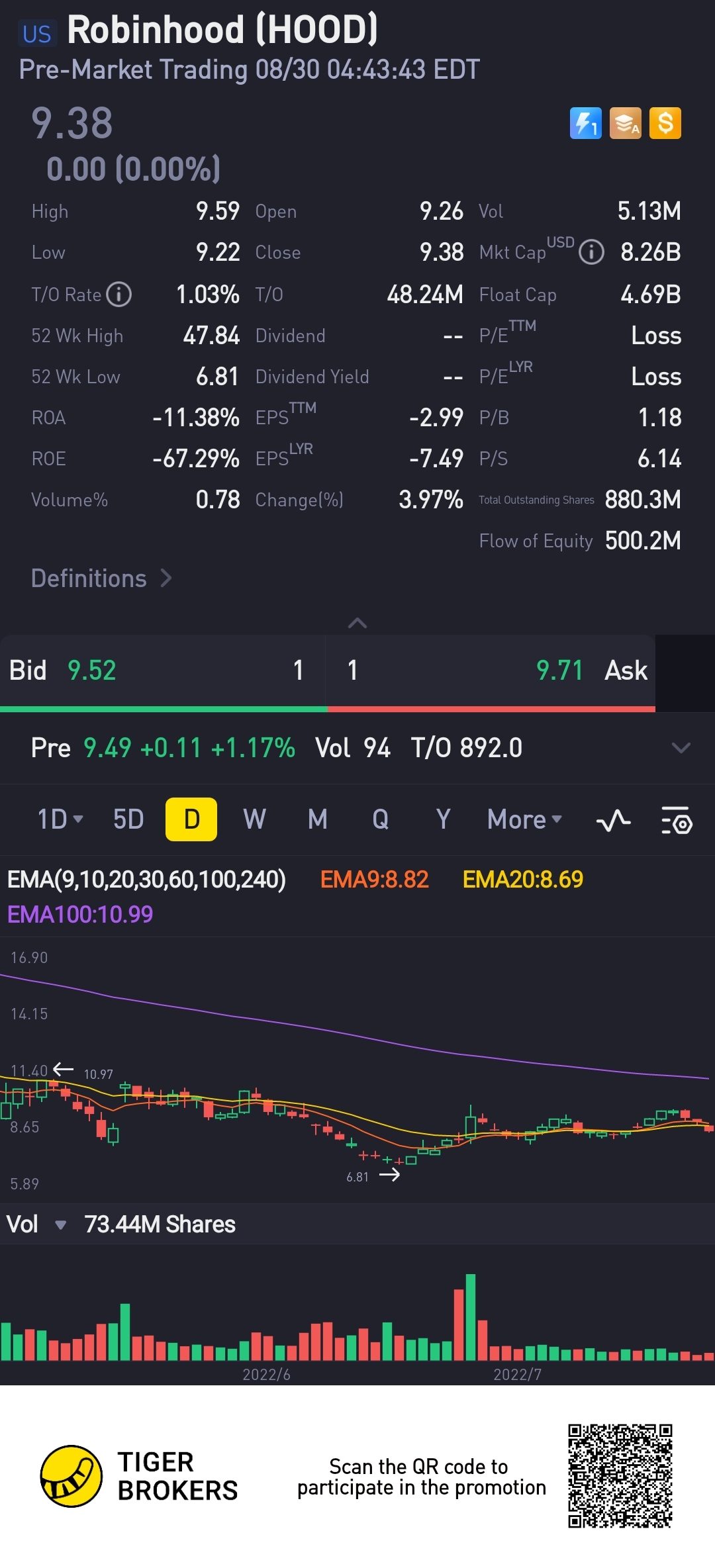The image size is (715, 1568).
Task: Tap the 2022/7 date label
Action: 518,1375
